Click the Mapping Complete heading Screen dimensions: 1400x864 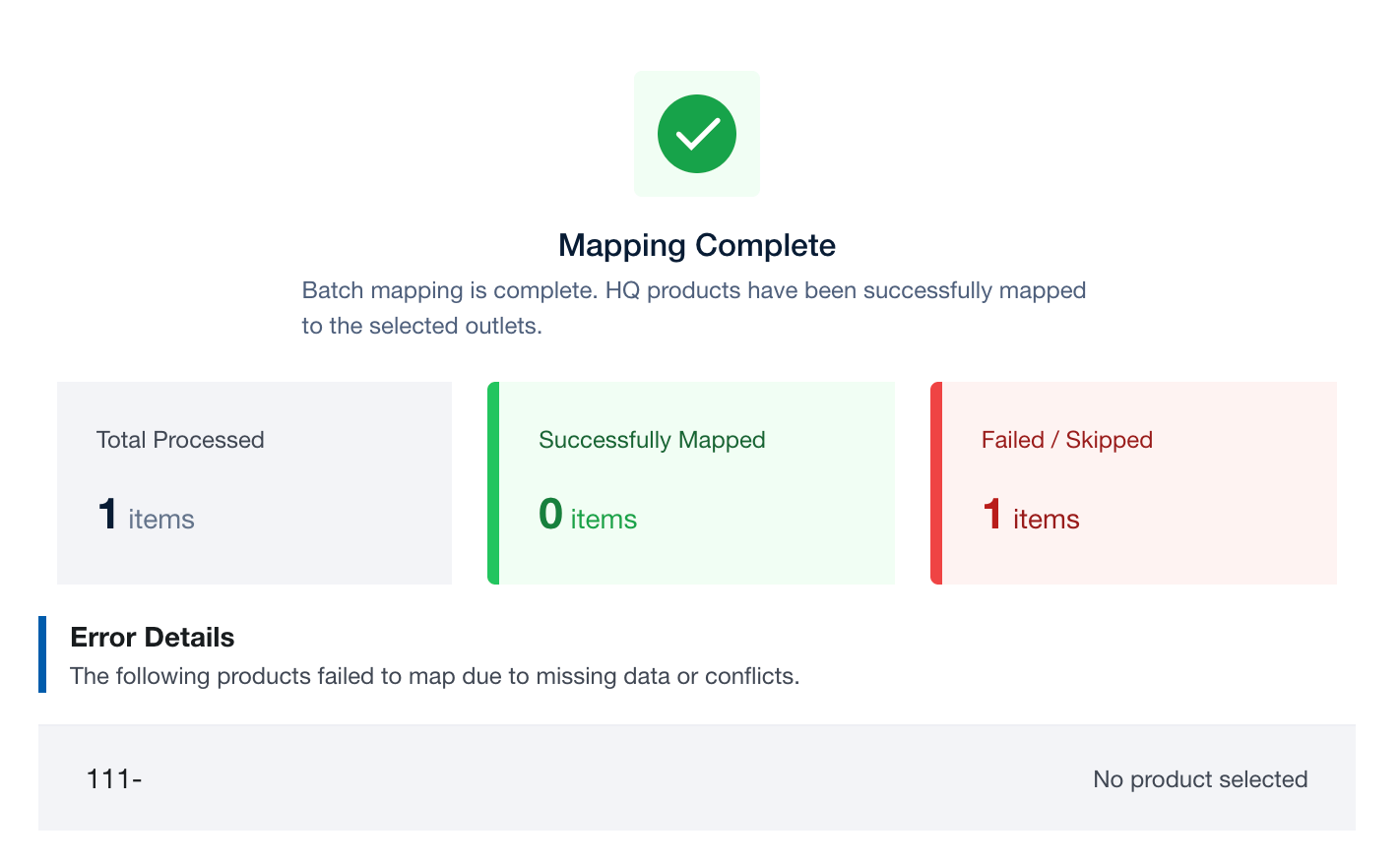[x=697, y=245]
